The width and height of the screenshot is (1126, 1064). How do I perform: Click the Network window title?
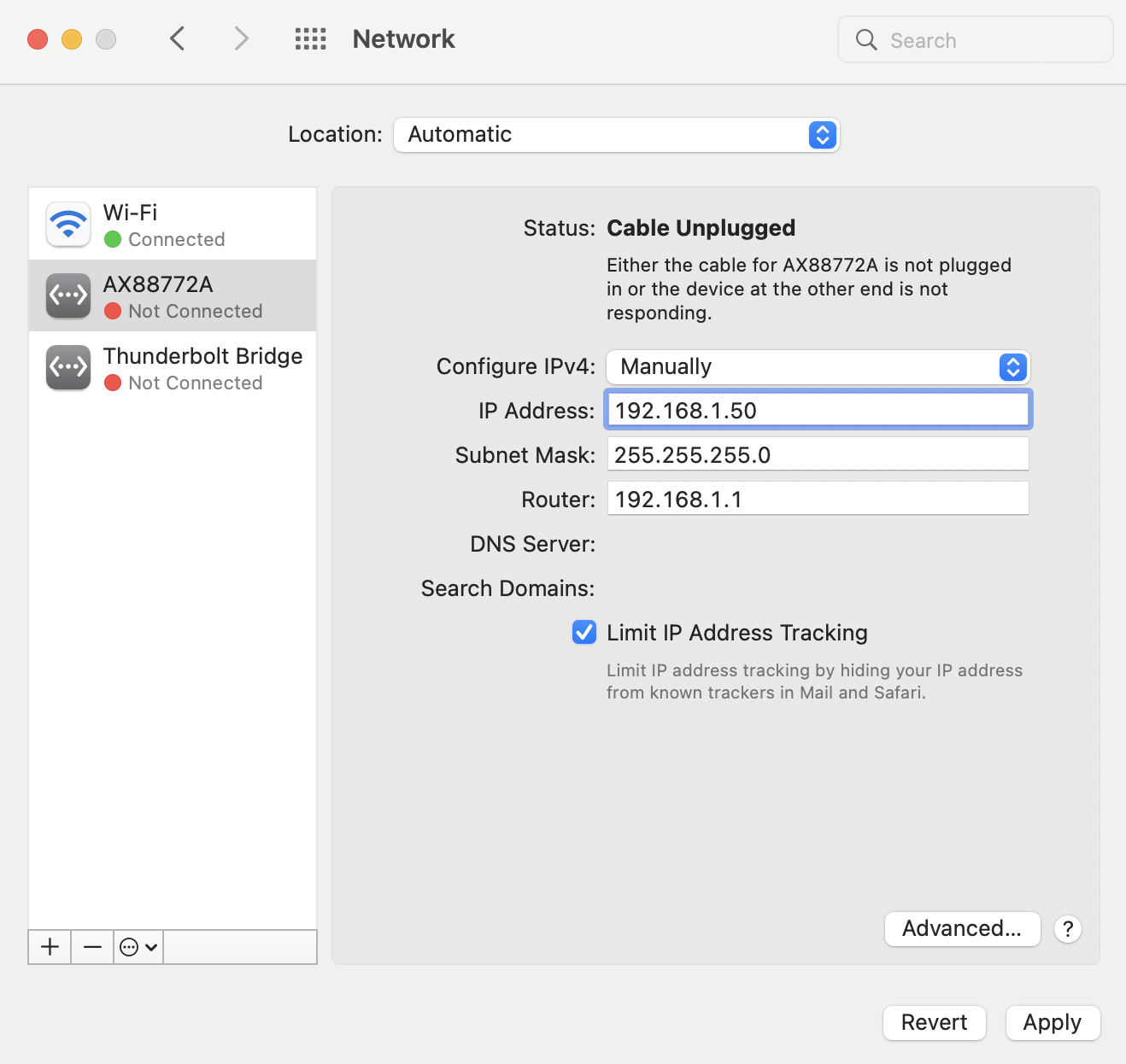(403, 39)
